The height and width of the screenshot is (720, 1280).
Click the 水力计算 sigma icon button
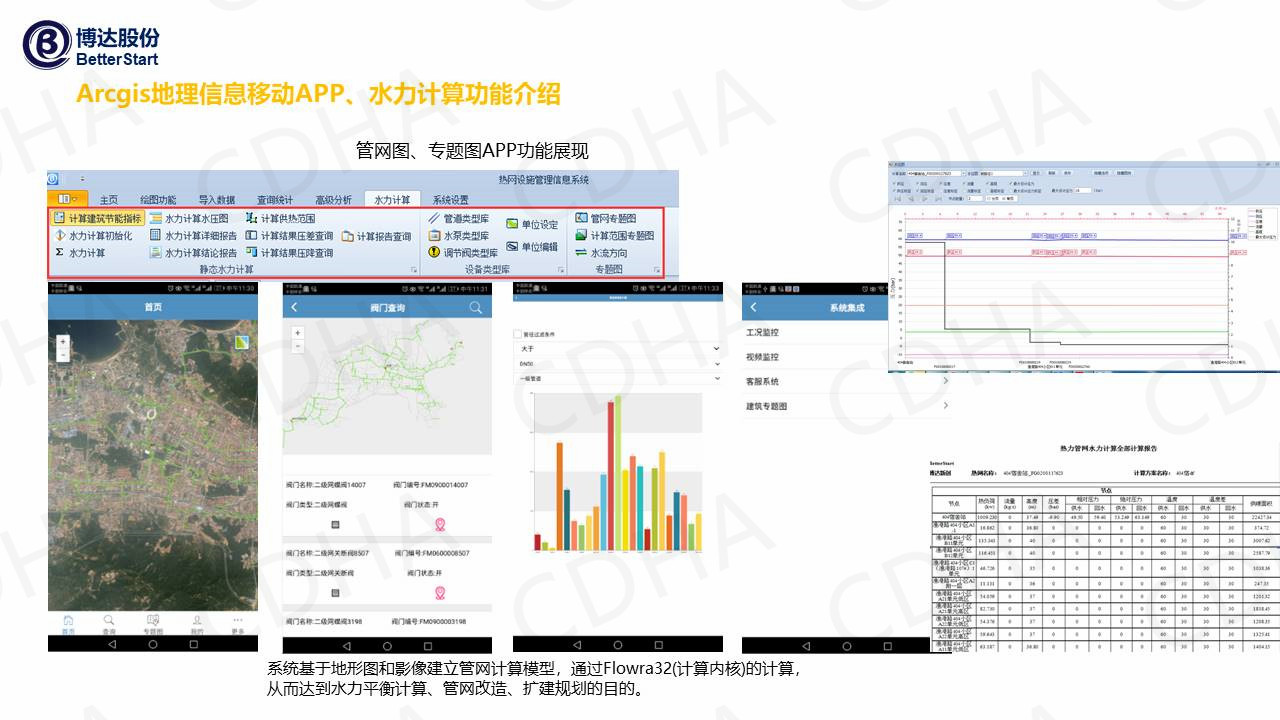pos(60,253)
